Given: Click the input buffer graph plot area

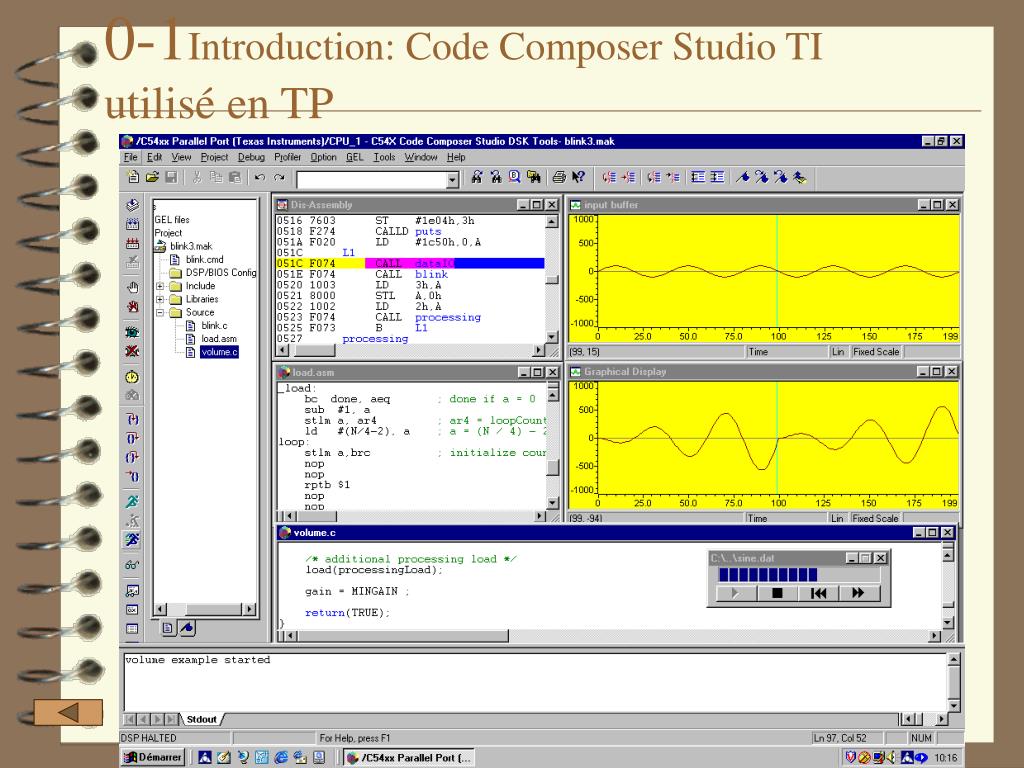Looking at the screenshot, I should 778,271.
